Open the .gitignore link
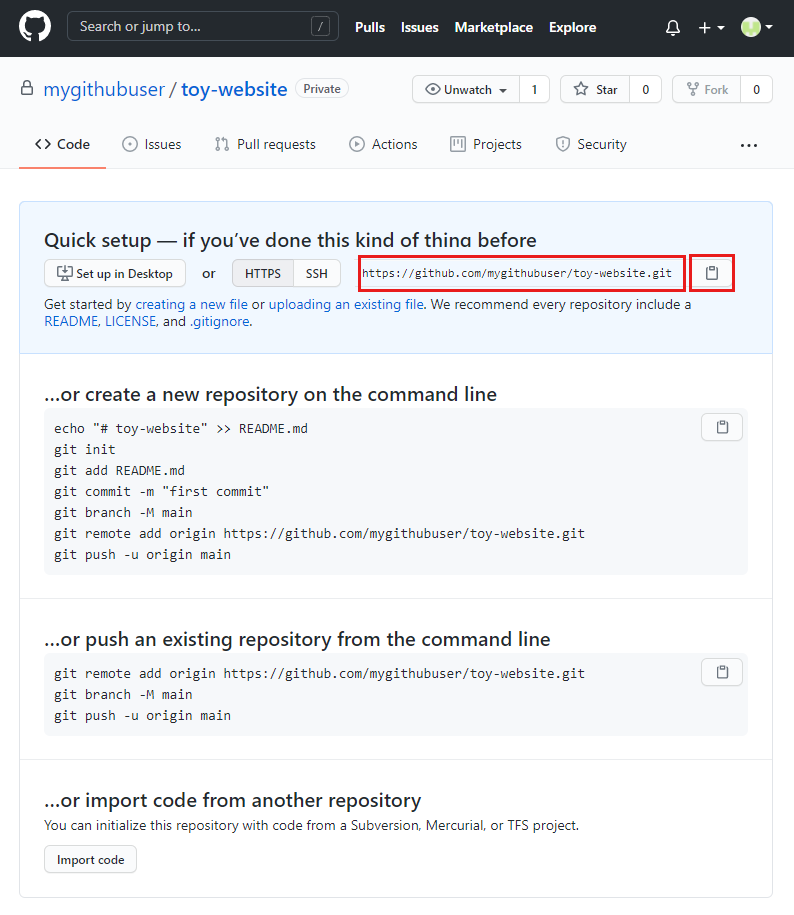Viewport: 794px width, 915px height. 219,322
